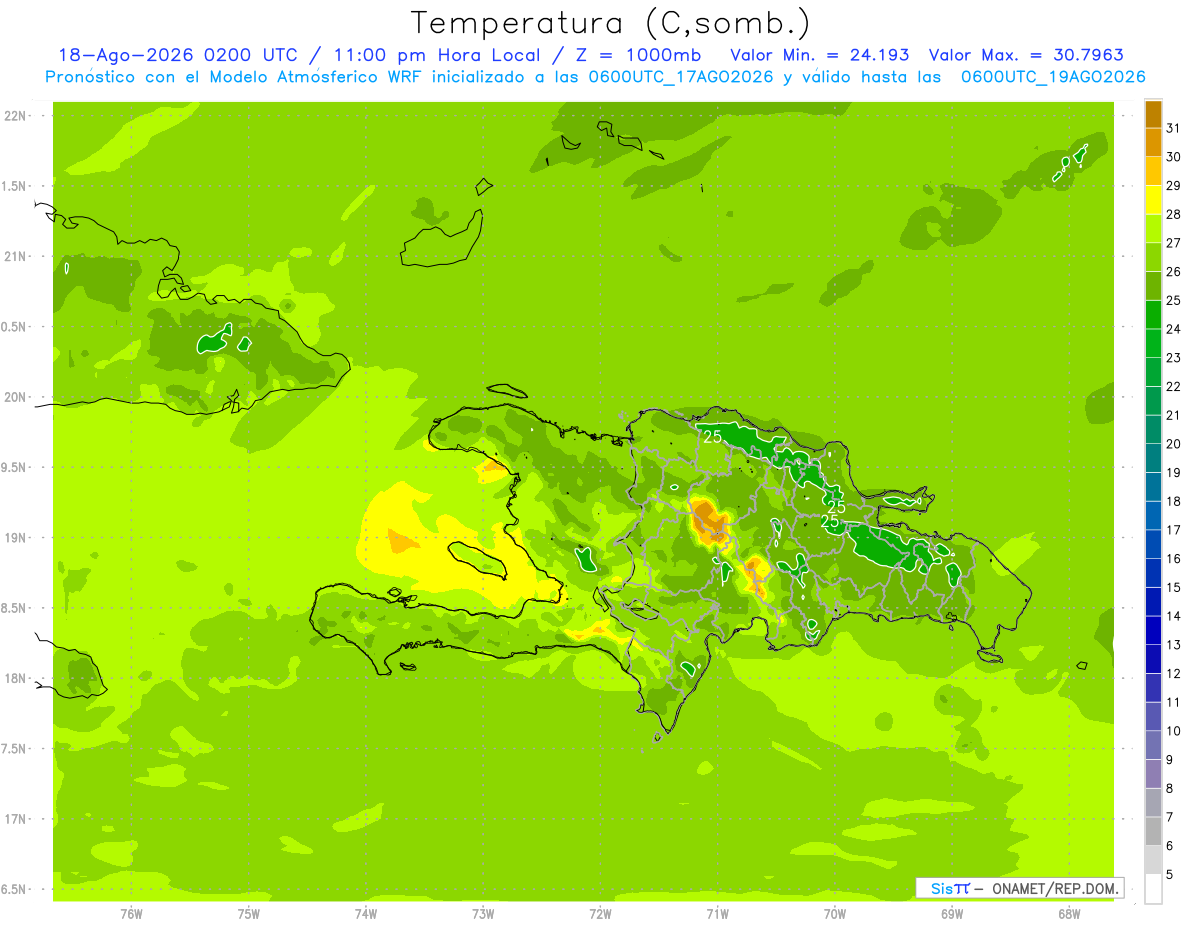Viewport: 1200px width, 927px height.
Task: Click latitude axis label '0.5N'
Action: click(14, 327)
